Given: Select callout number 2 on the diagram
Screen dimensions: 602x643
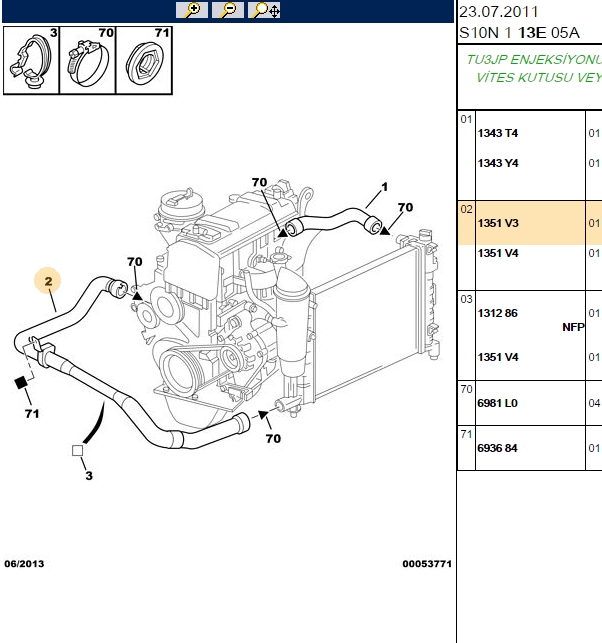Looking at the screenshot, I should coord(48,281).
